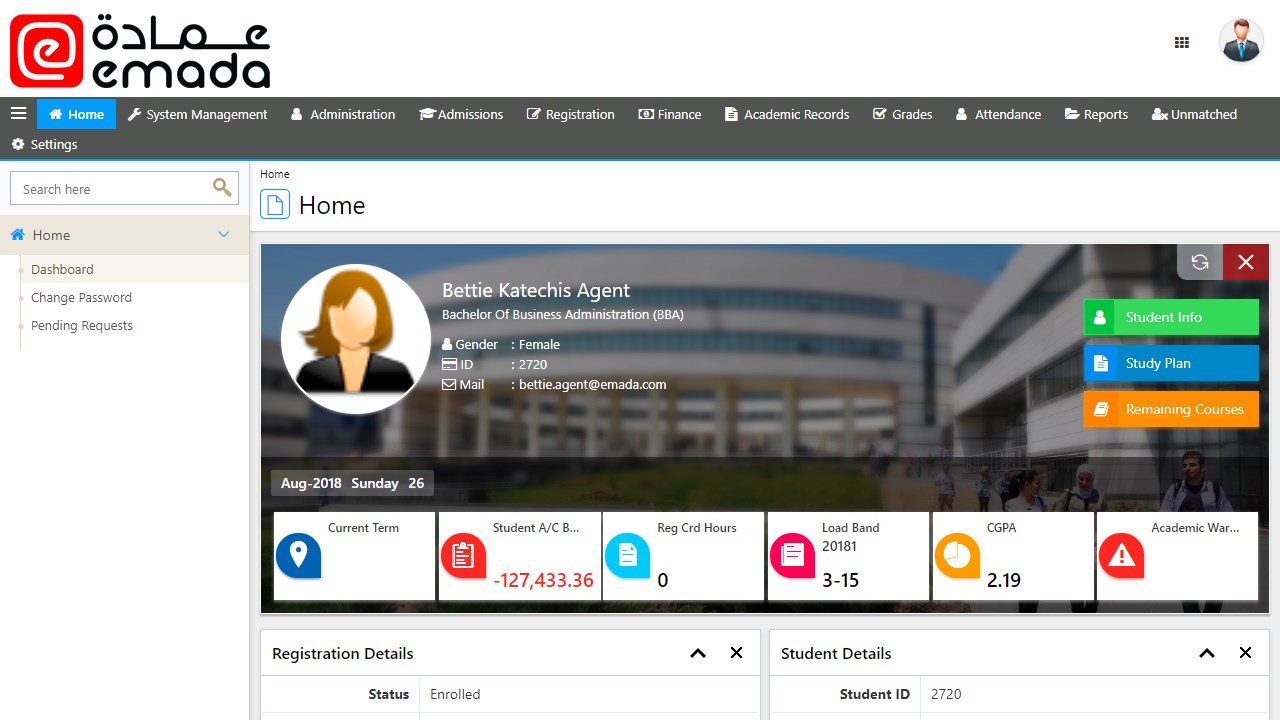Screen dimensions: 1280x720
Task: Click the CGPA pie chart icon
Action: (957, 555)
